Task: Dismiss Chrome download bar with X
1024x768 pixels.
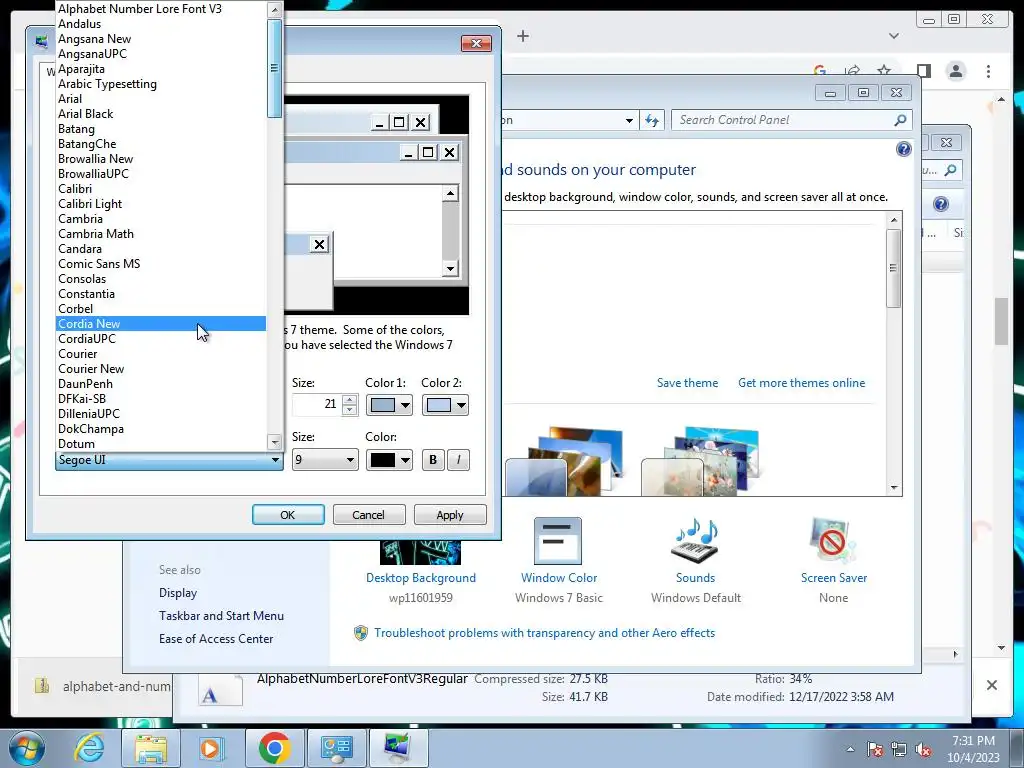Action: pyautogui.click(x=991, y=685)
